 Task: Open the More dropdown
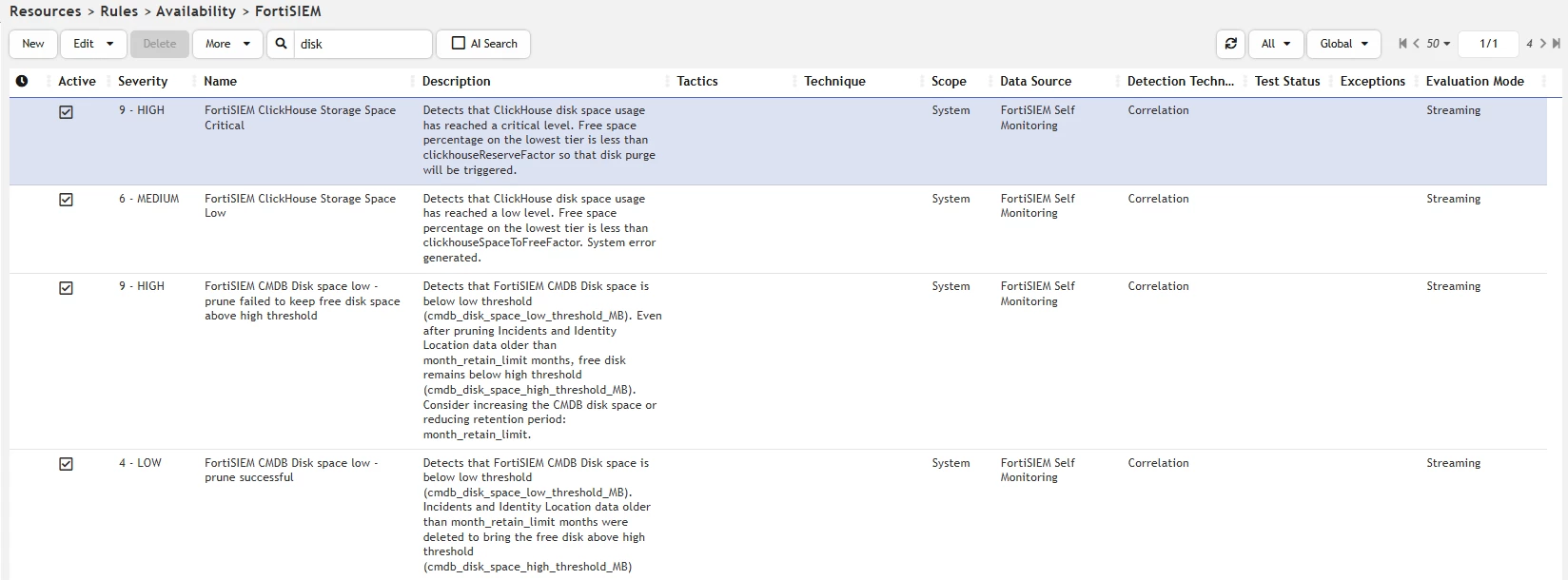tap(227, 44)
